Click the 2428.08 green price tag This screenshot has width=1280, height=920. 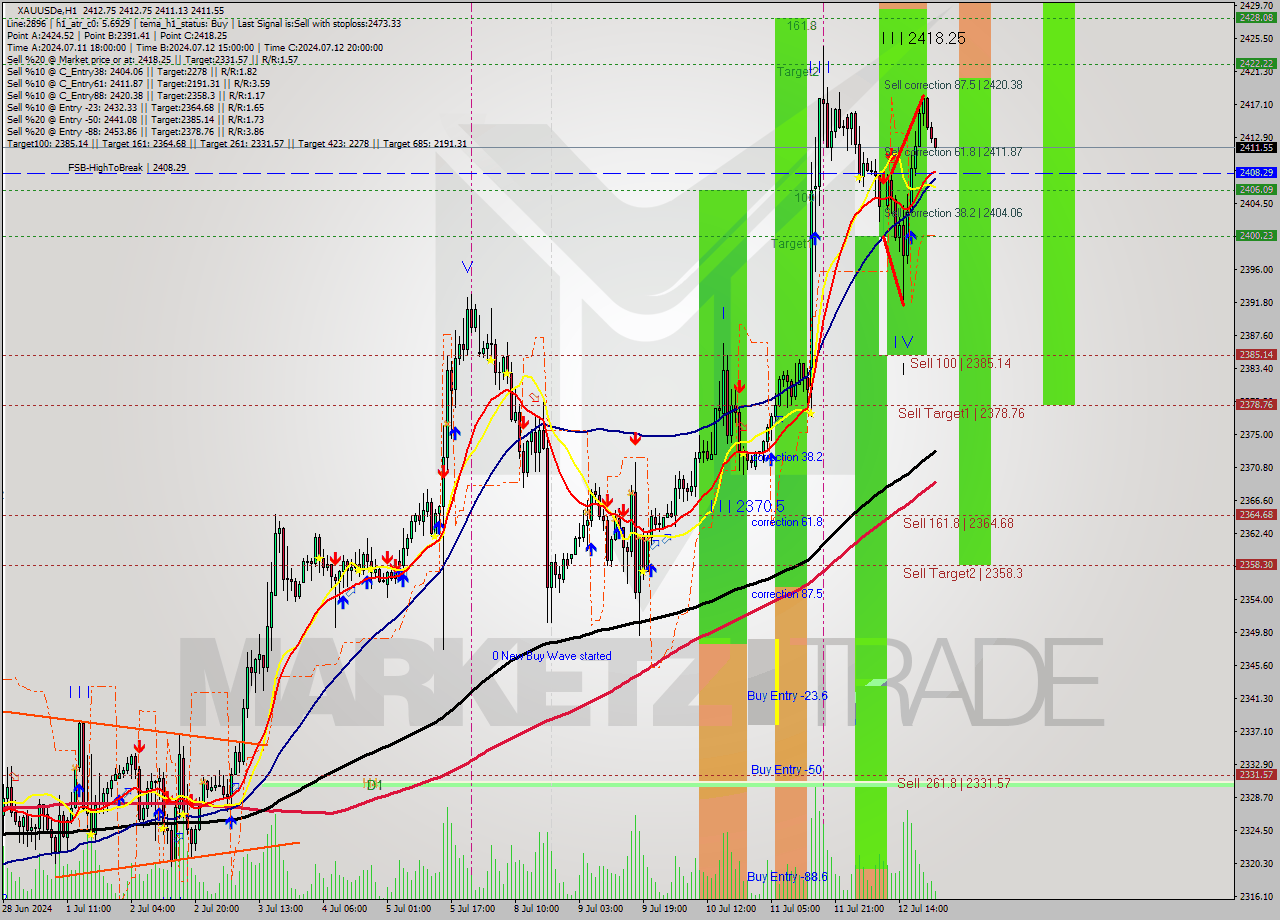1255,17
